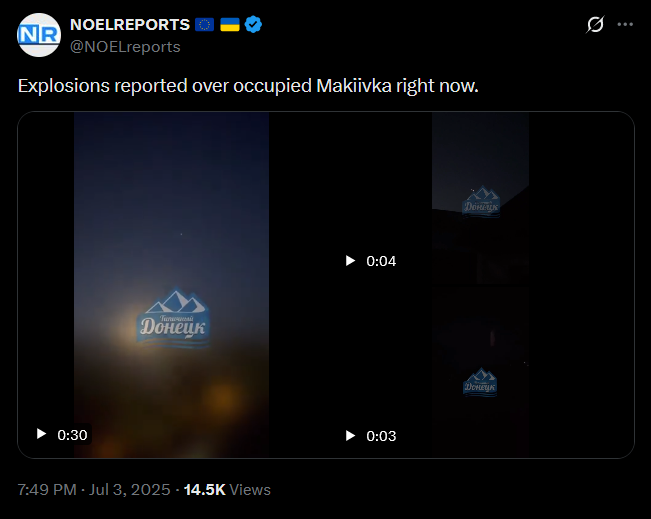Screen dimensions: 651x519
Task: Click the 0:04 duration label
Action: [381, 261]
